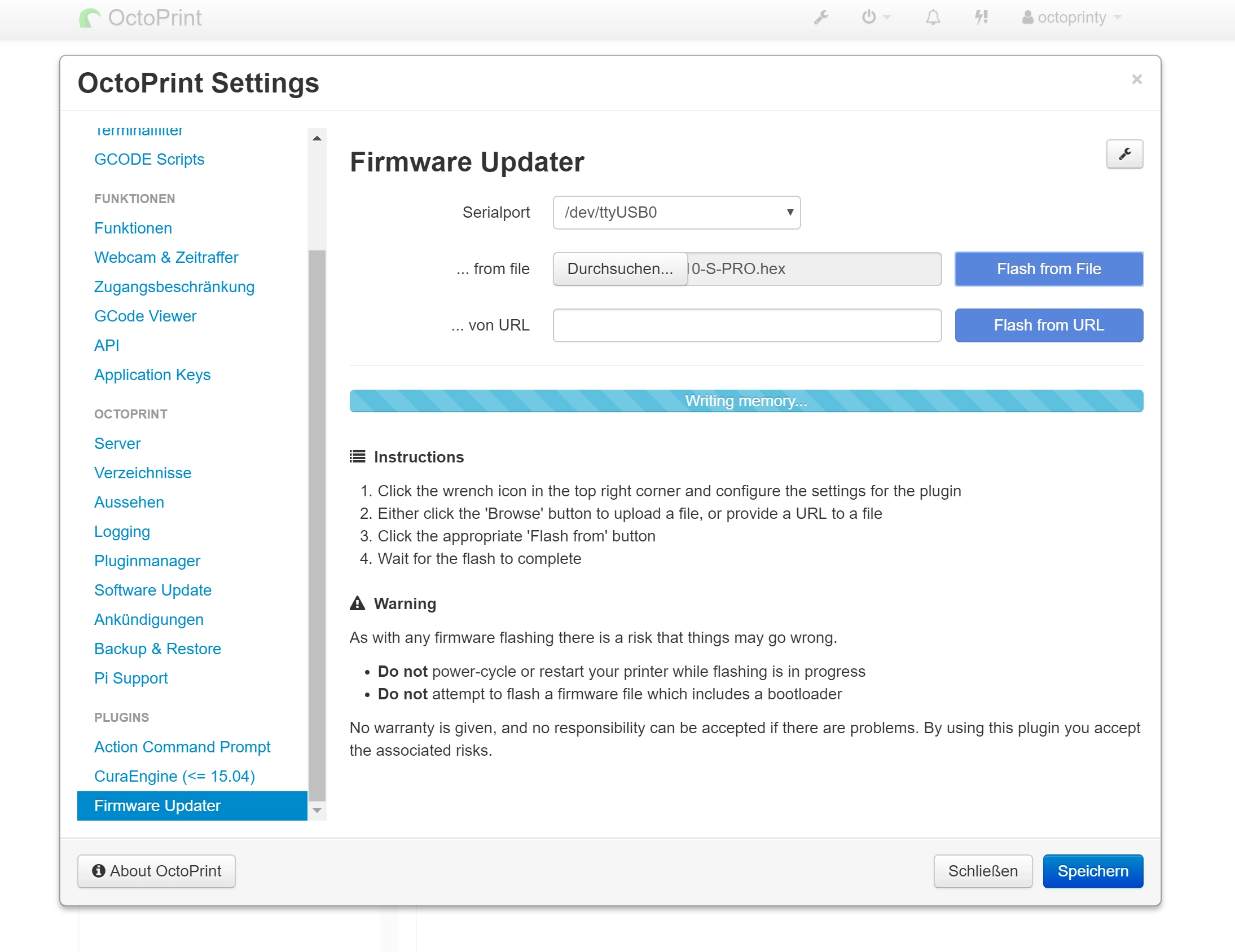Click the Warning triangle icon
The width and height of the screenshot is (1235, 952).
(357, 603)
